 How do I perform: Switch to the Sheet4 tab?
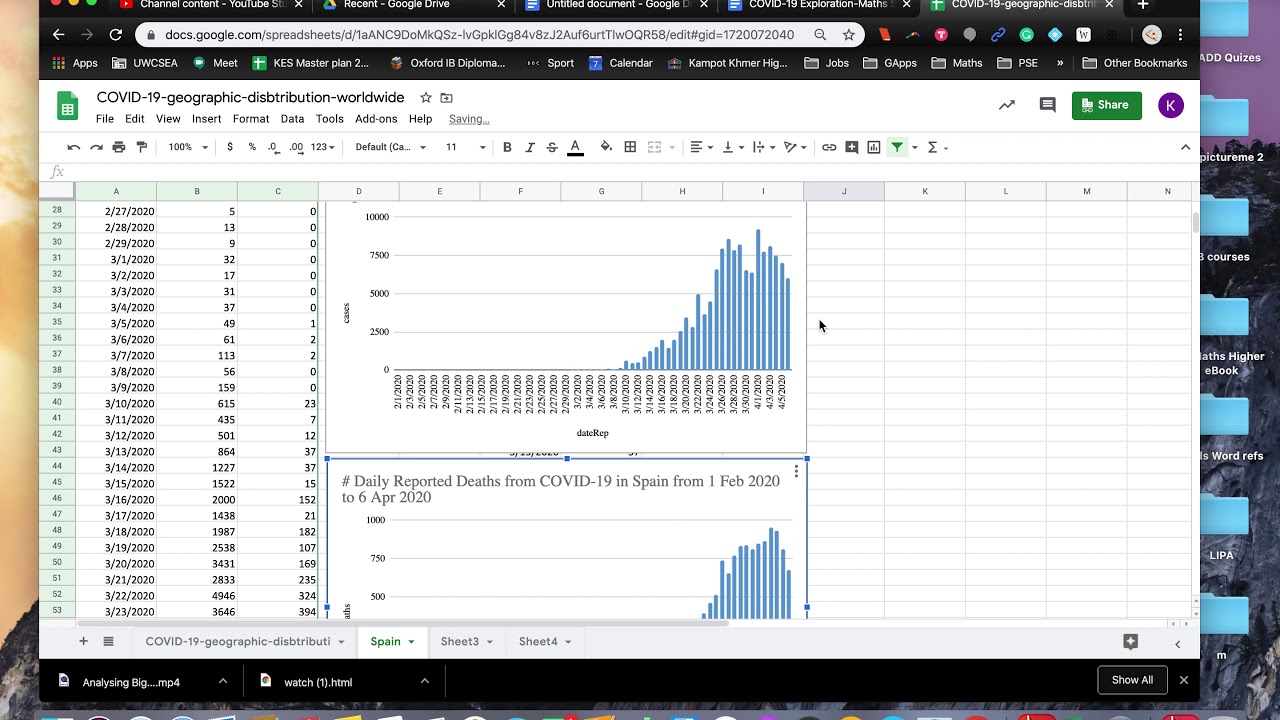538,642
